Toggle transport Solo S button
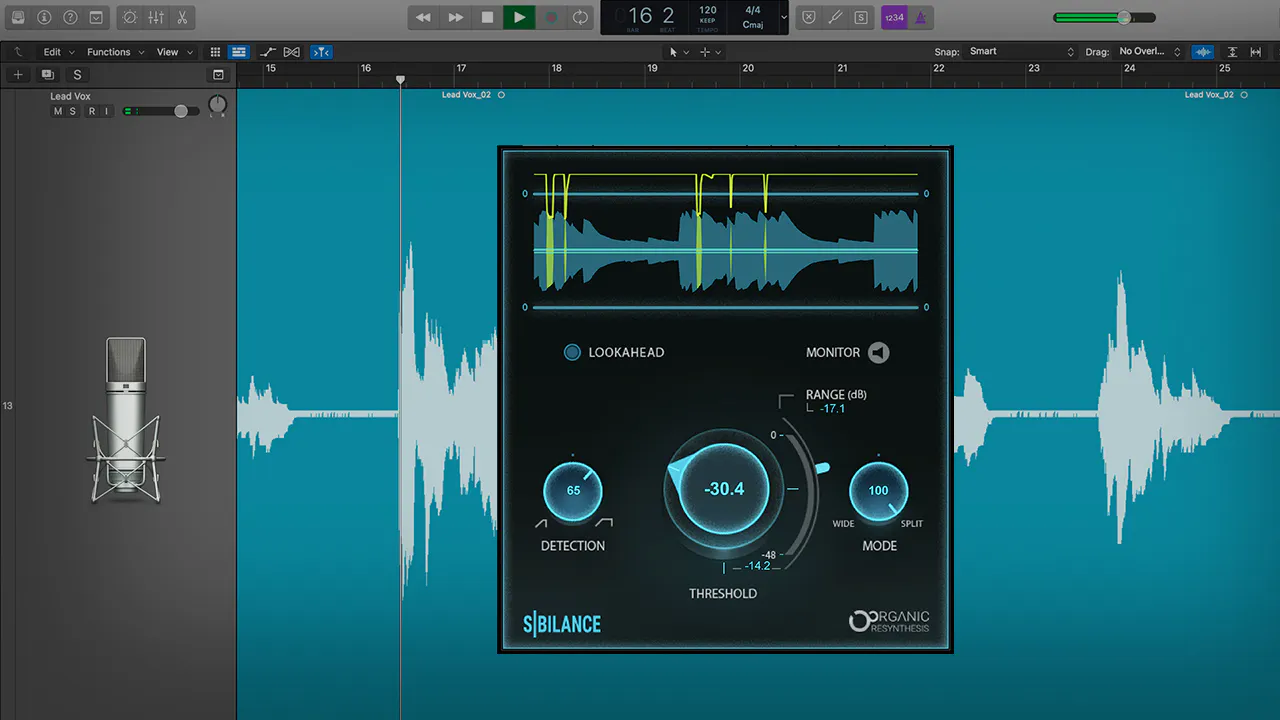The height and width of the screenshot is (720, 1280). (x=861, y=17)
